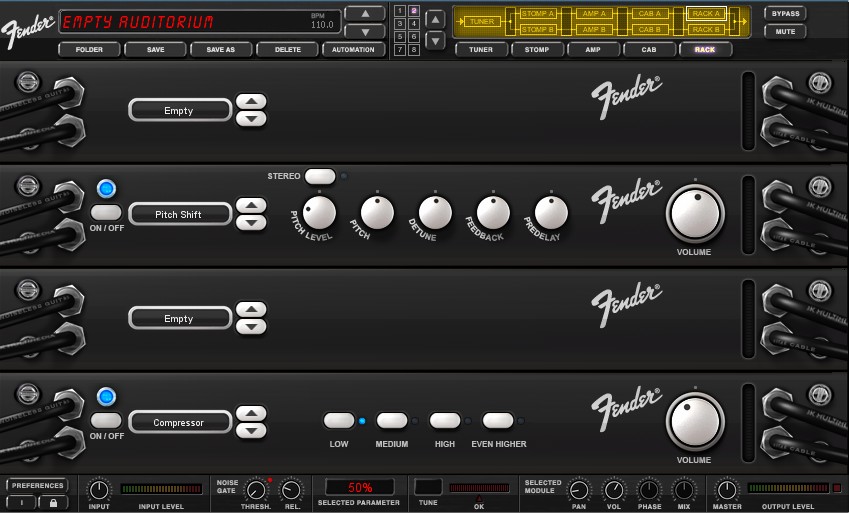Screen dimensions: 849x513
Task: Enable the MEDIUM compressor setting
Action: click(x=392, y=420)
